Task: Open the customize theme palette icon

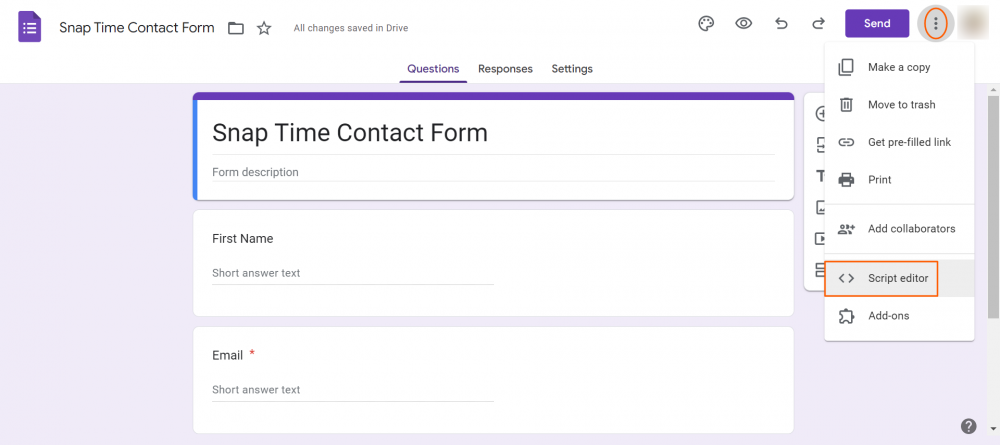Action: (706, 24)
